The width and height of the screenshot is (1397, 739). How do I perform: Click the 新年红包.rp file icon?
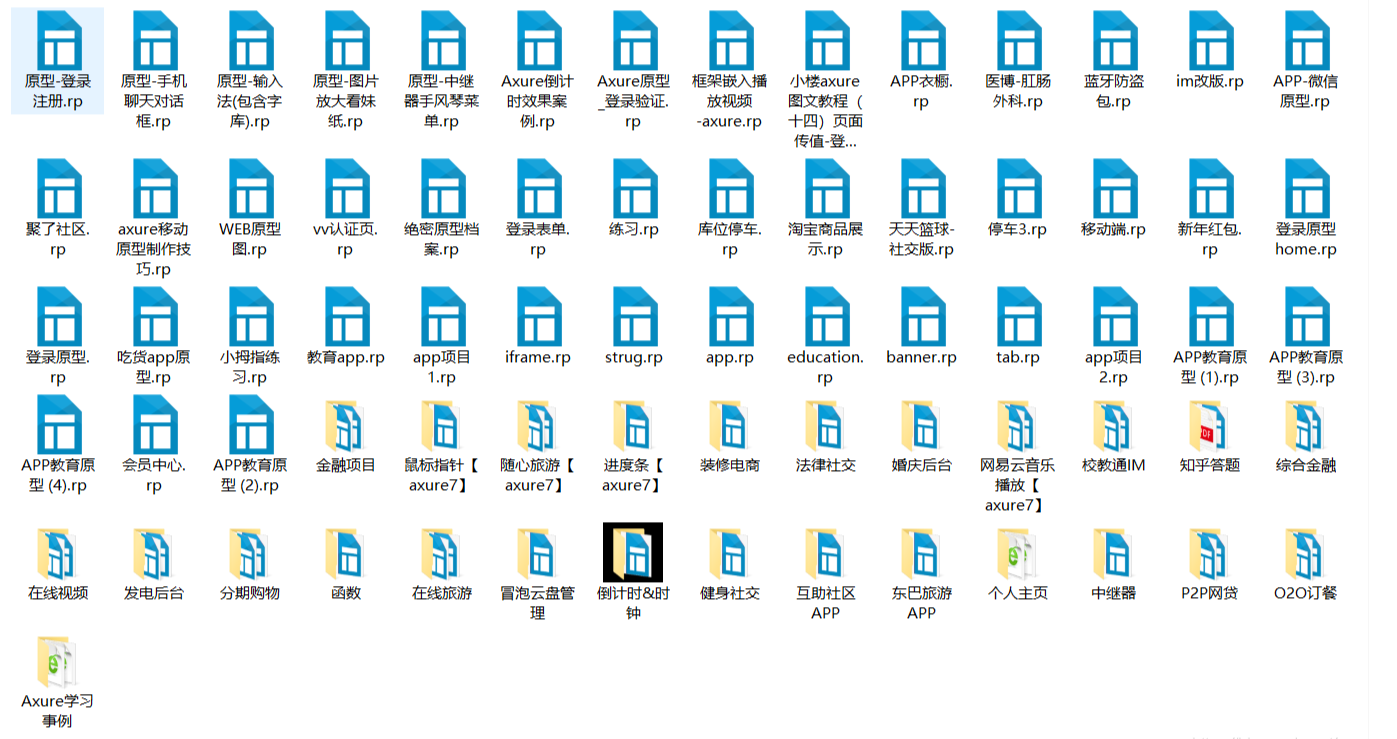(1211, 188)
